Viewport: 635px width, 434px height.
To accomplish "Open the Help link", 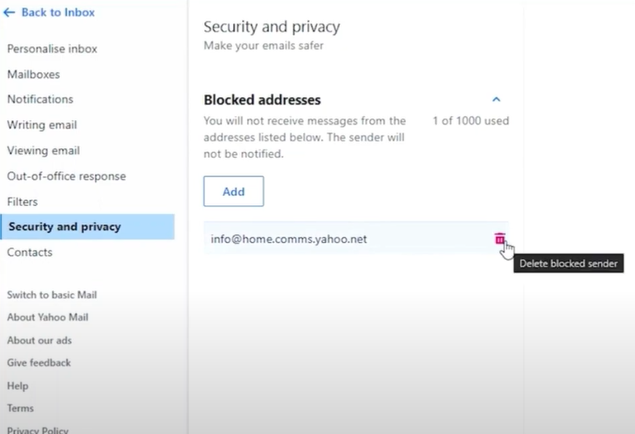I will pos(18,386).
